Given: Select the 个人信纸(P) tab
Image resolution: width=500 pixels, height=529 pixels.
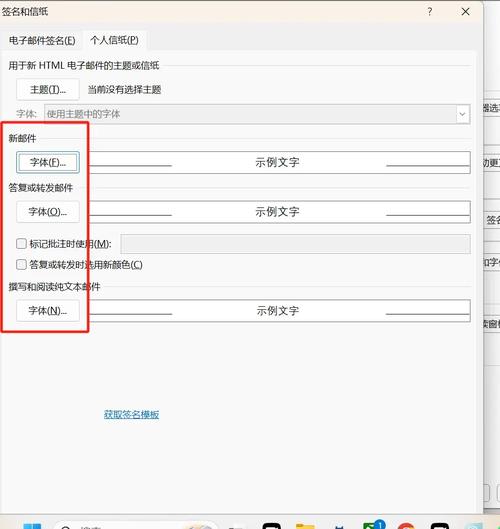Looking at the screenshot, I should tap(114, 40).
